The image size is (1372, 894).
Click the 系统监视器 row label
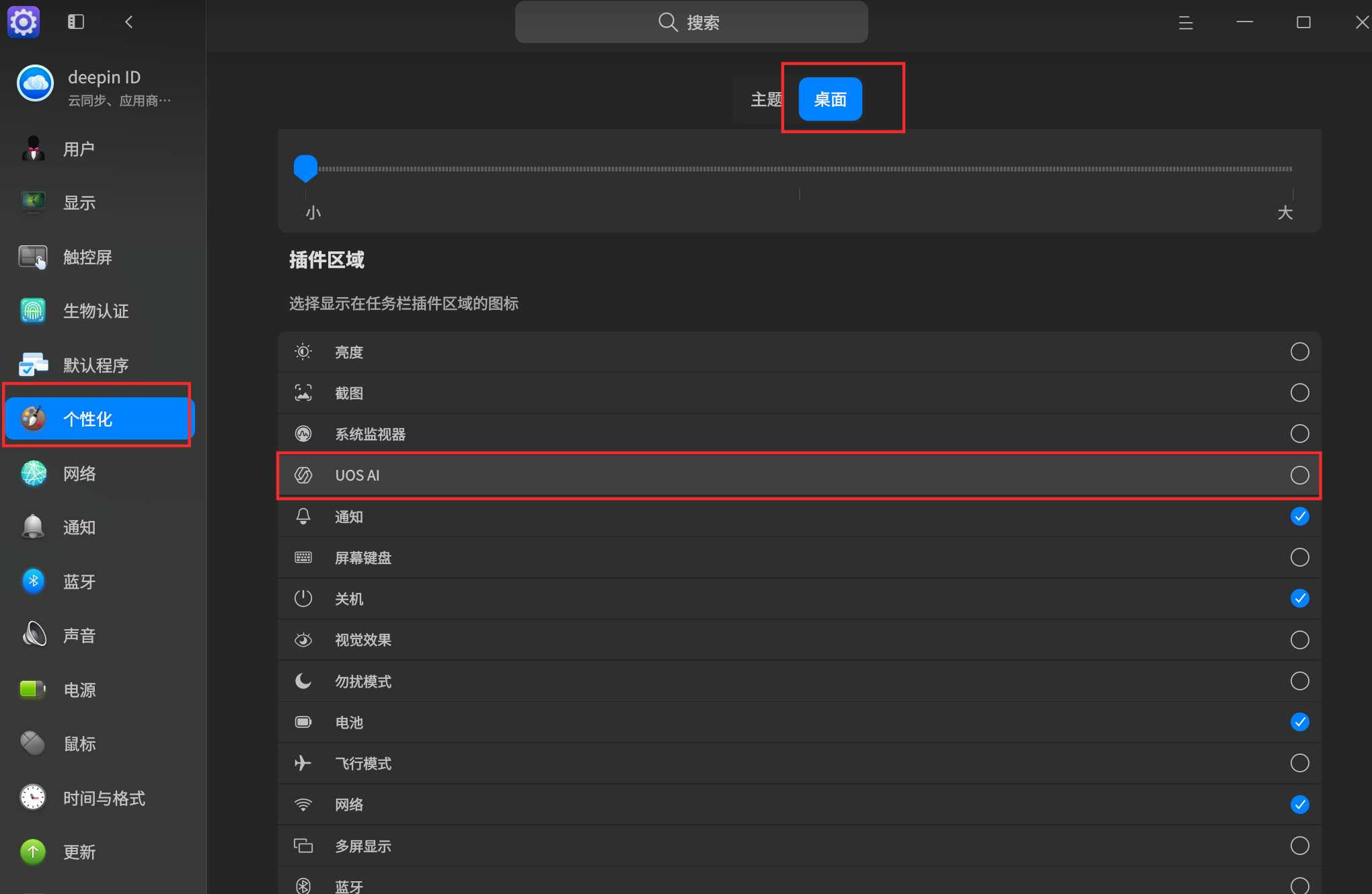click(371, 434)
